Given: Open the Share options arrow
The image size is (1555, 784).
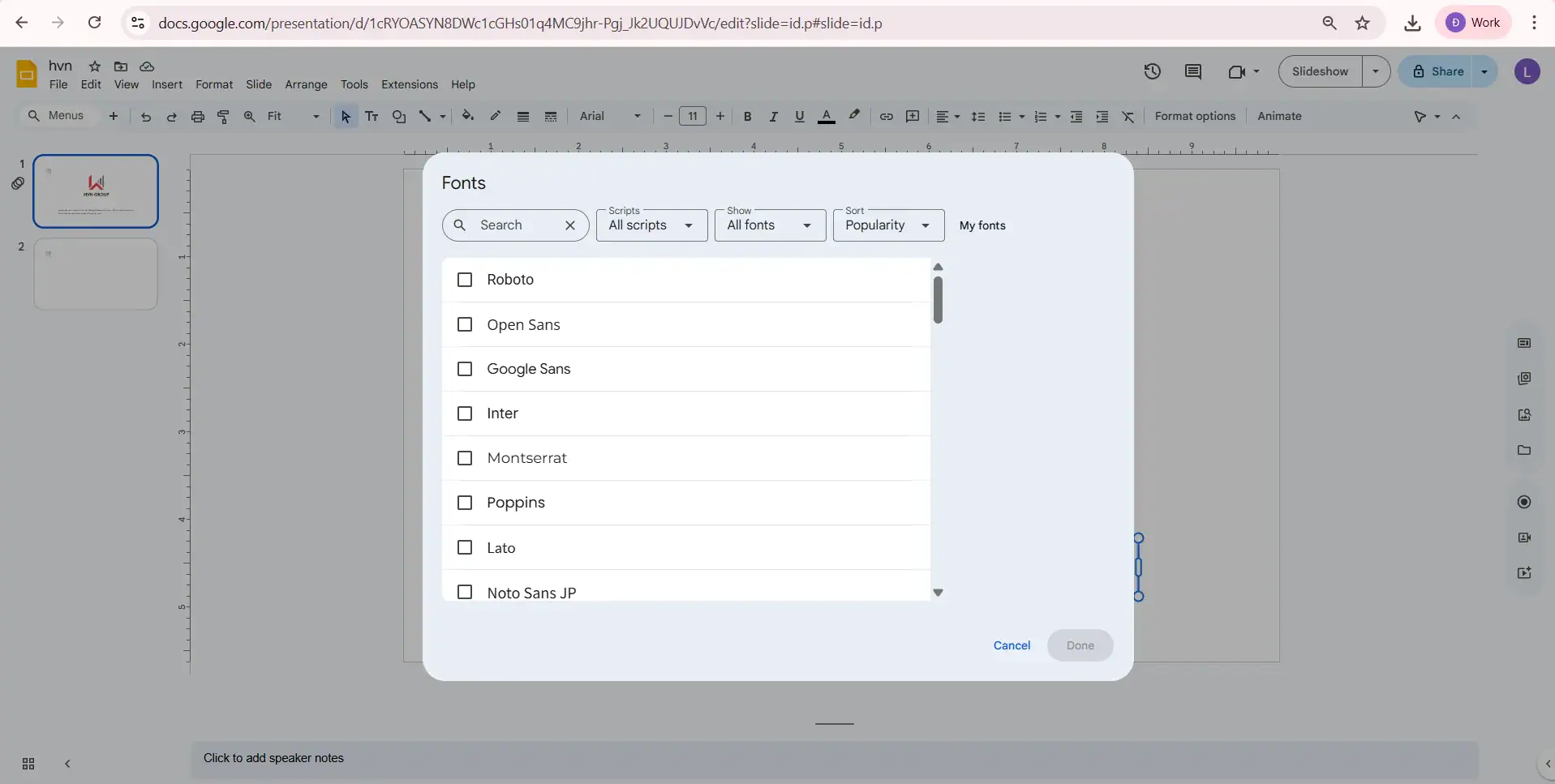Looking at the screenshot, I should 1484,71.
